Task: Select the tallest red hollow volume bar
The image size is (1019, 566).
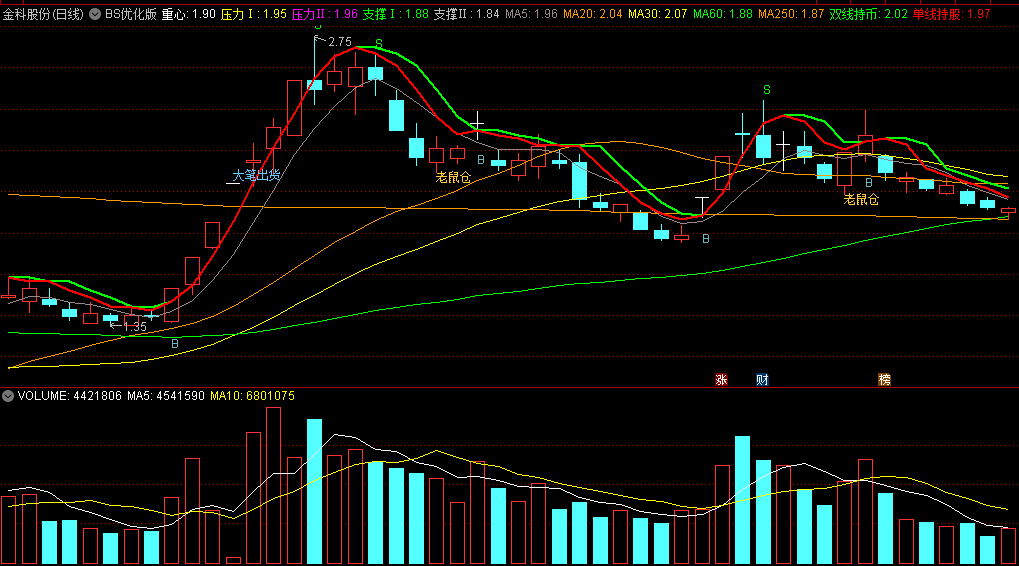Action: pos(273,485)
